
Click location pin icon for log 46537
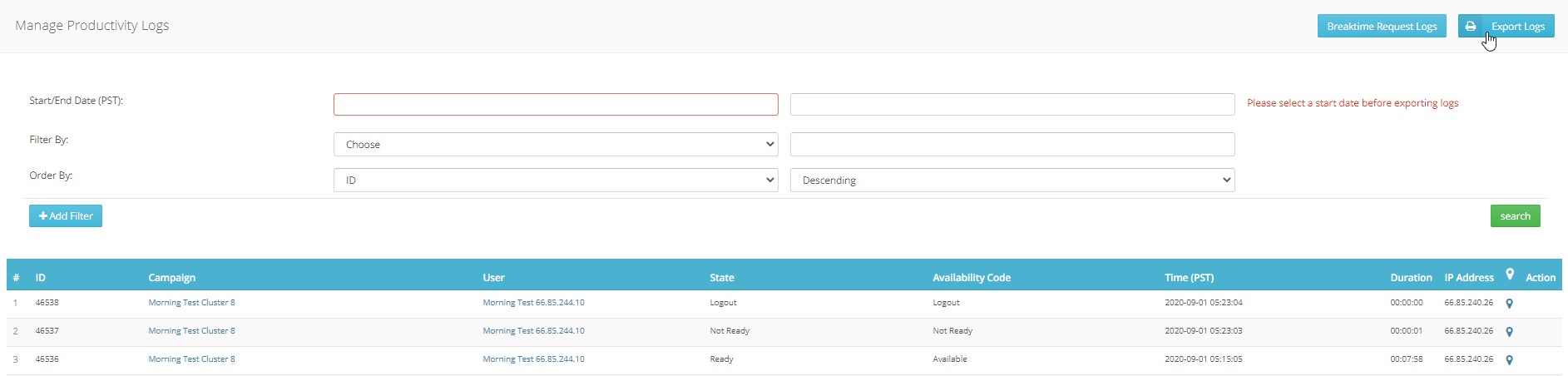tap(1509, 332)
